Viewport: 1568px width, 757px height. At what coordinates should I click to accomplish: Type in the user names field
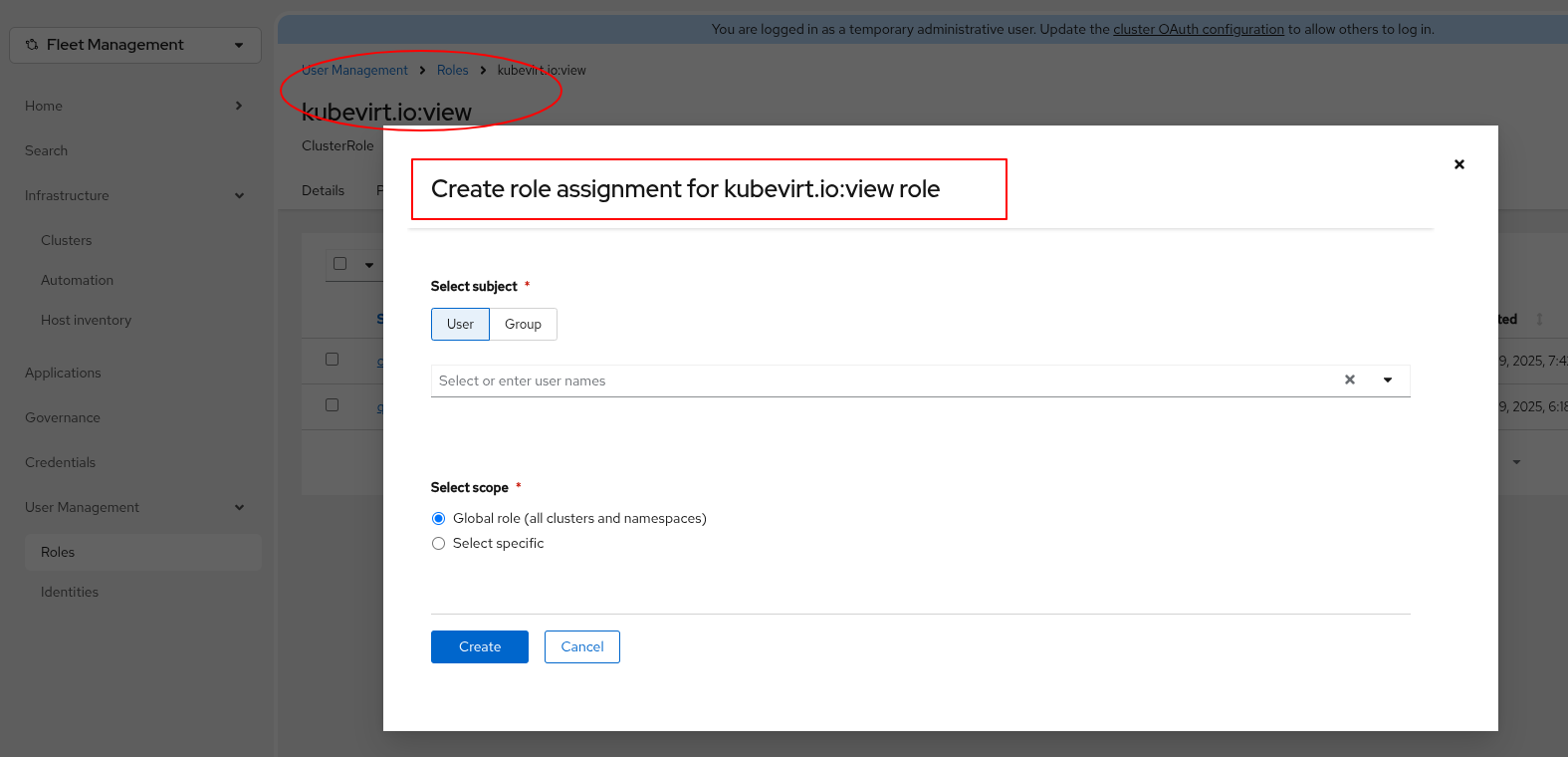coord(876,380)
